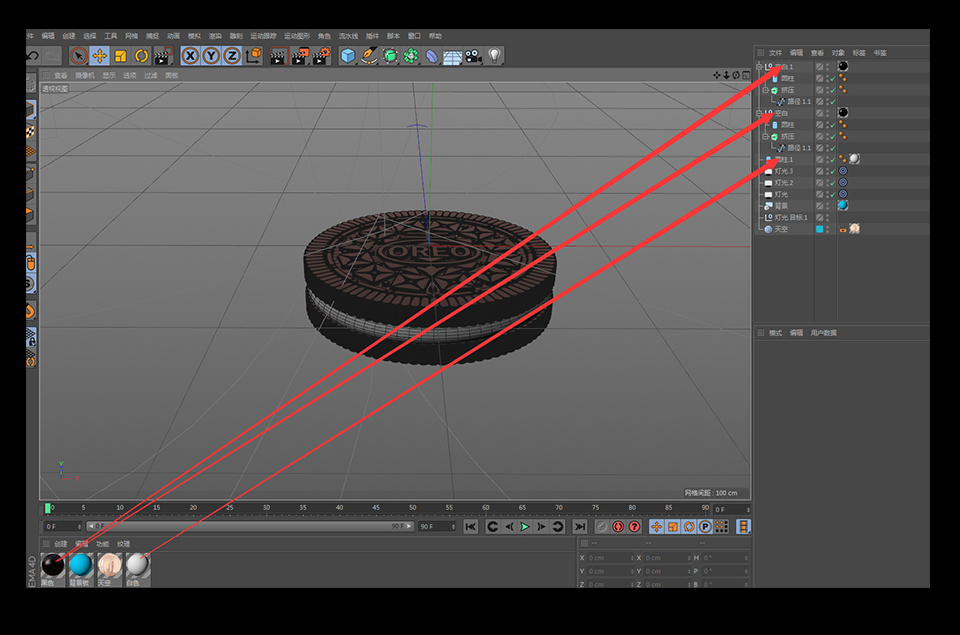Open the green subdivision generator icon

point(389,56)
